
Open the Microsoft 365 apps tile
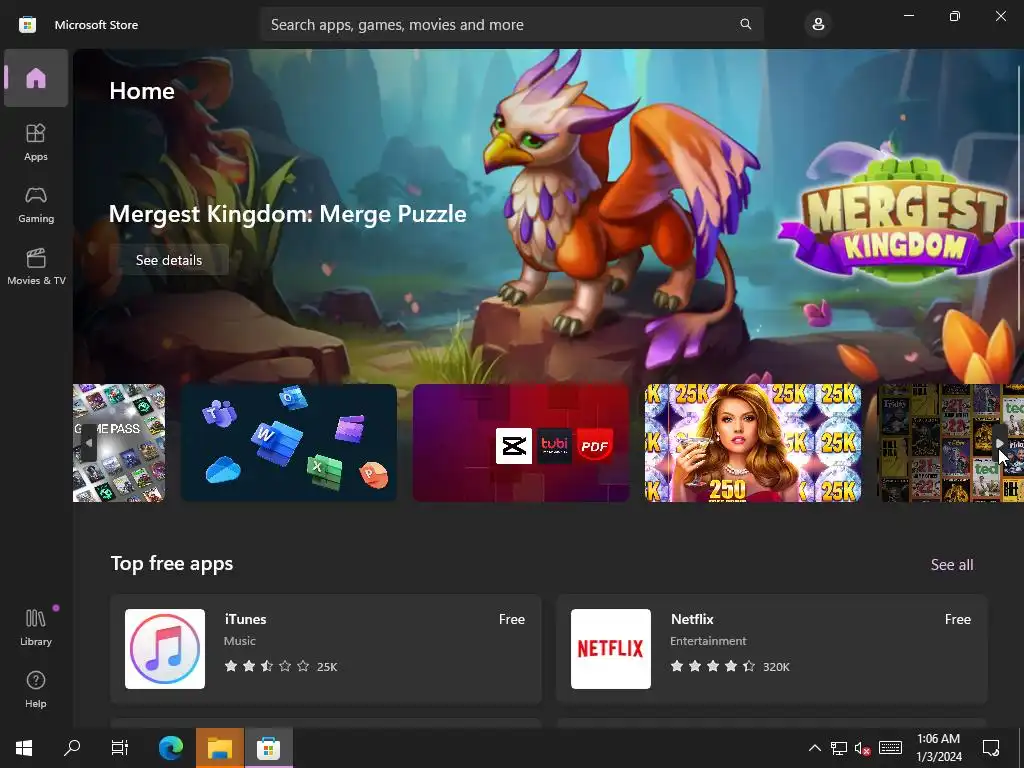[x=289, y=443]
